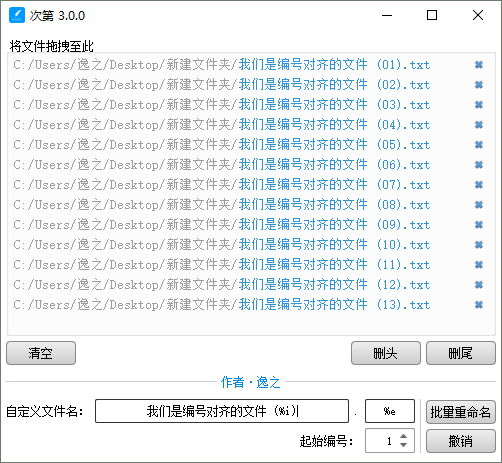
Task: Click the 删头 button
Action: [x=386, y=353]
